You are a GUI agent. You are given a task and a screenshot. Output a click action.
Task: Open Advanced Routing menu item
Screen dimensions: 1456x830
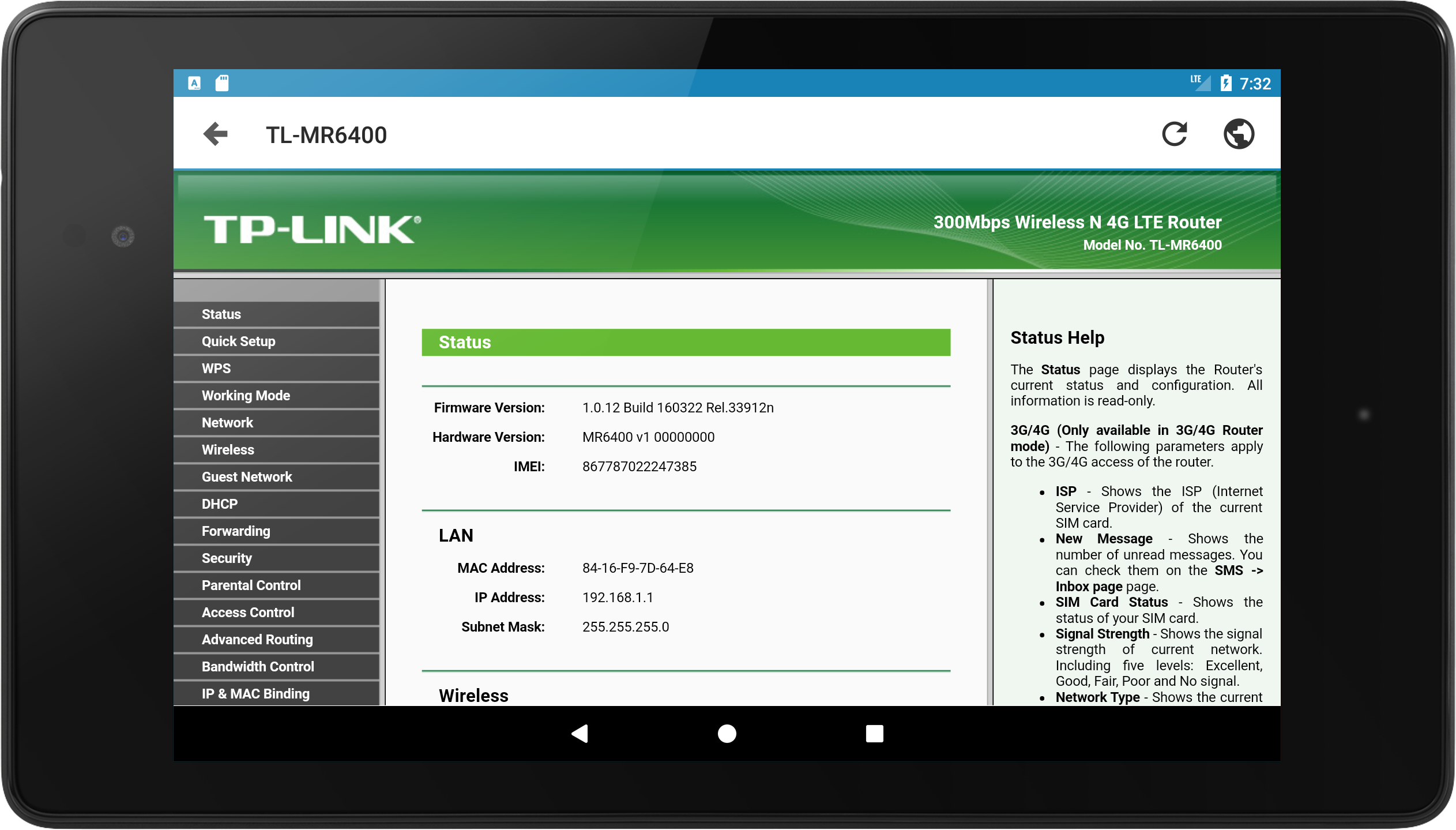[257, 640]
